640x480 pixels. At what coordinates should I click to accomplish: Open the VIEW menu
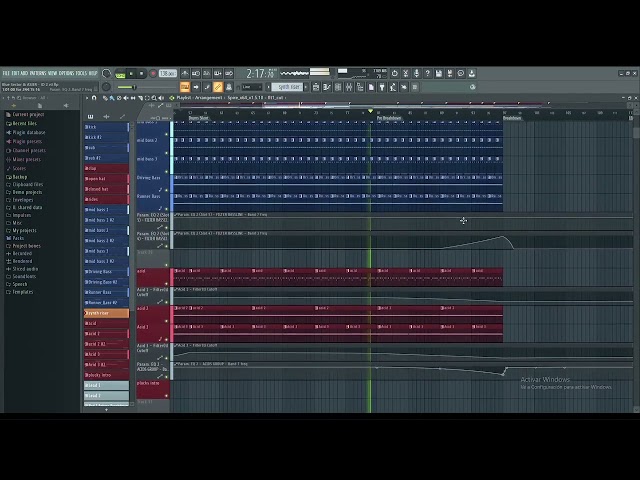pyautogui.click(x=52, y=73)
